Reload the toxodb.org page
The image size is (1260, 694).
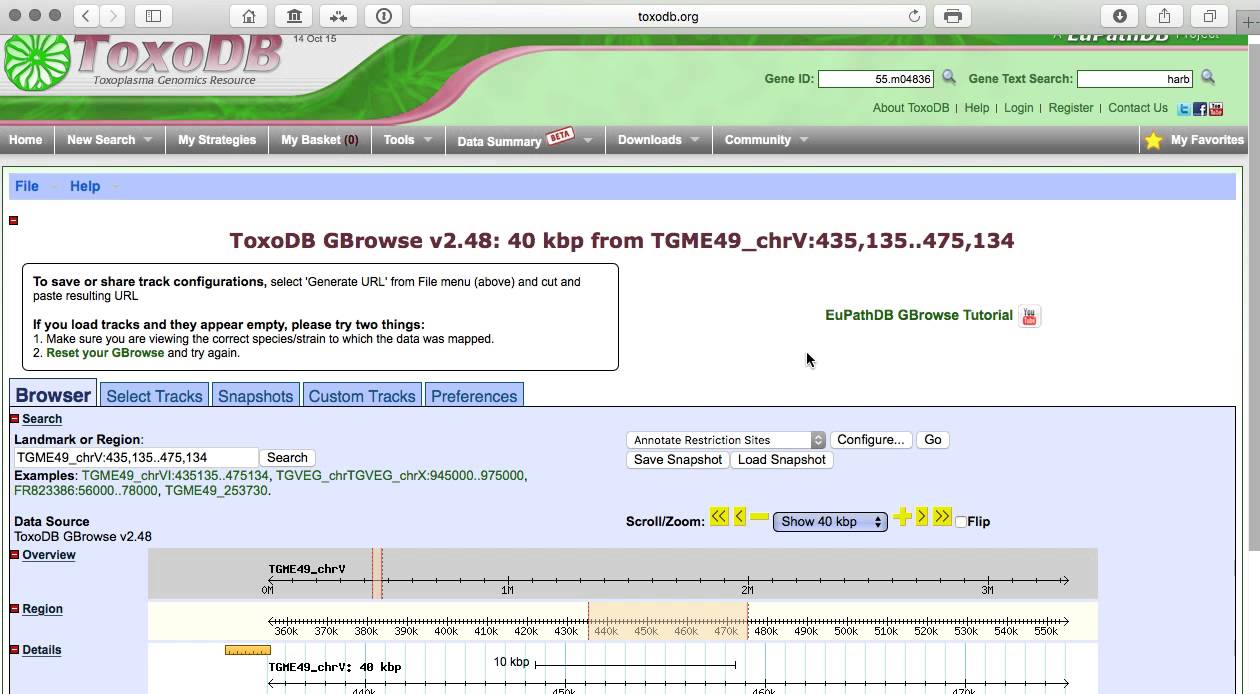coord(914,16)
